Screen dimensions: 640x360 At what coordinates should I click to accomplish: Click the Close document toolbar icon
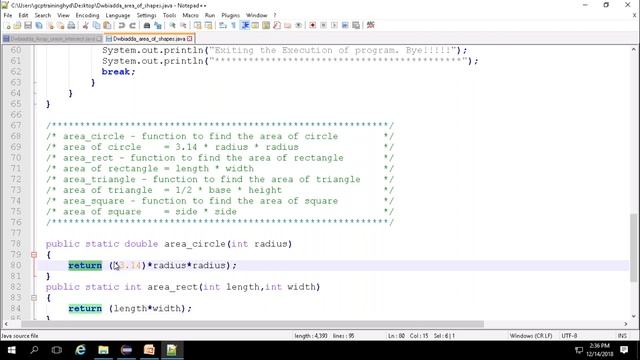[x=50, y=25]
